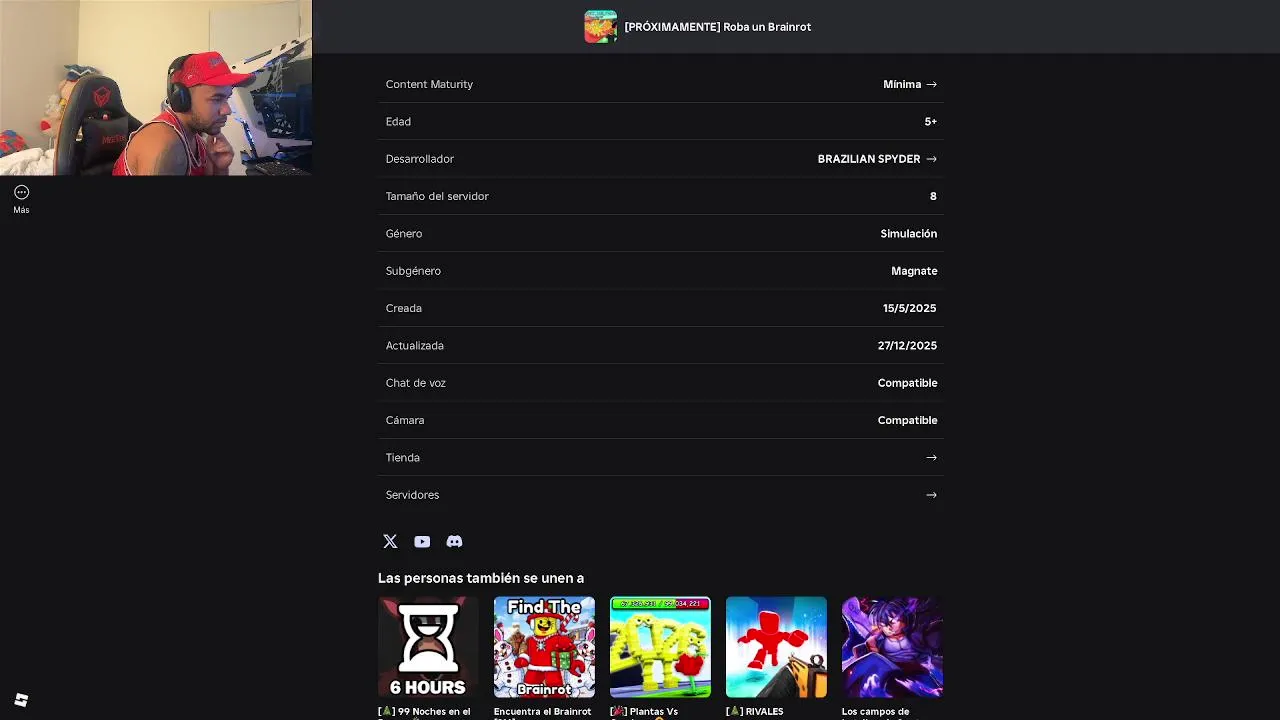Image resolution: width=1280 pixels, height=720 pixels.
Task: Click the Tienda label
Action: click(403, 457)
